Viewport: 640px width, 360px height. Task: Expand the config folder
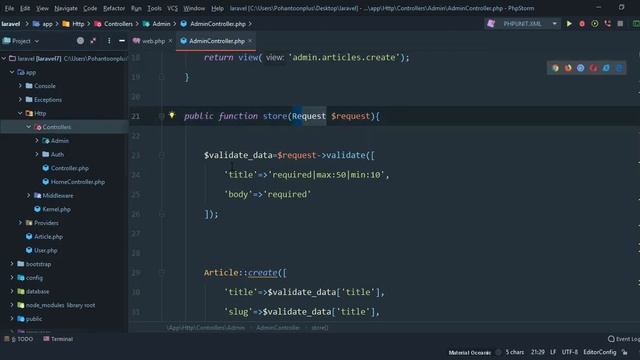pos(12,278)
